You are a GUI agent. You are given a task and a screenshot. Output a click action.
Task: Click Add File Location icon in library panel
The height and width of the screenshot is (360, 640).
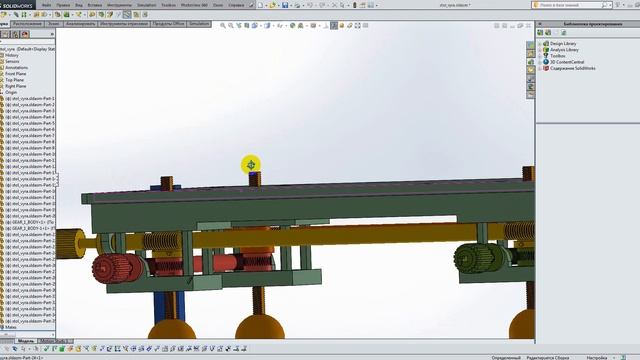pyautogui.click(x=548, y=32)
